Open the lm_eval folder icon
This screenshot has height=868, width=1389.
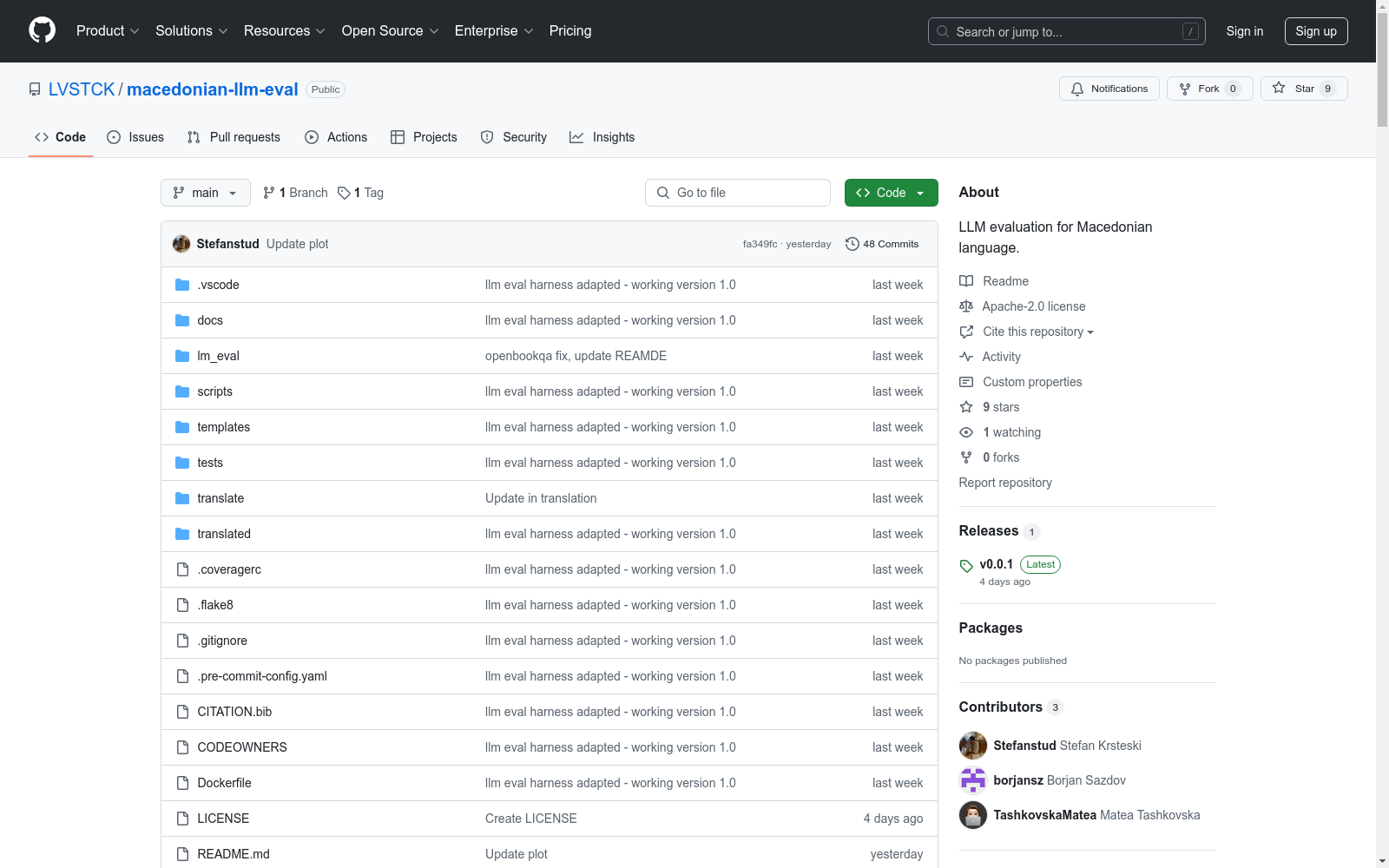(x=182, y=356)
